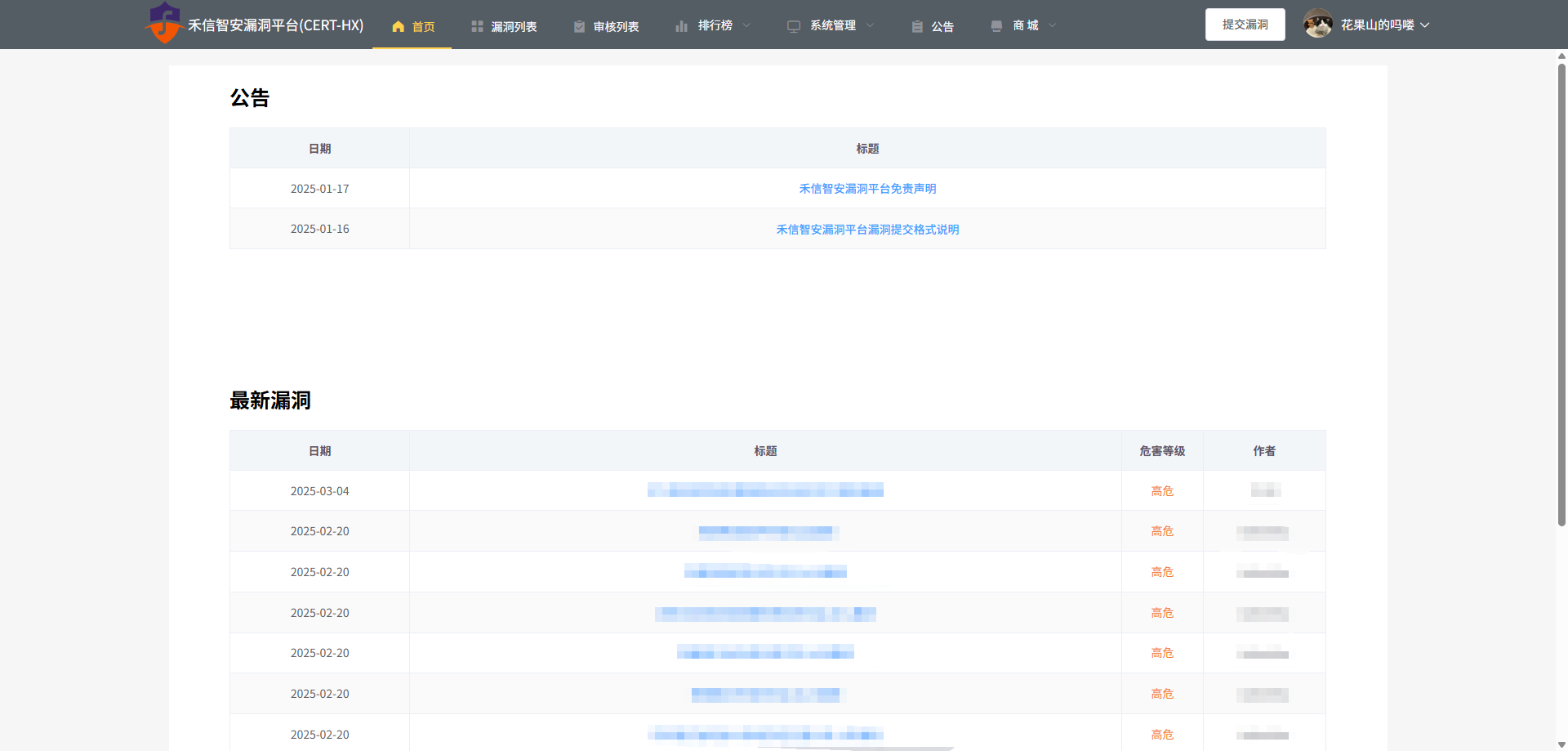
Task: Click the home icon beside 首页
Action: 399,26
